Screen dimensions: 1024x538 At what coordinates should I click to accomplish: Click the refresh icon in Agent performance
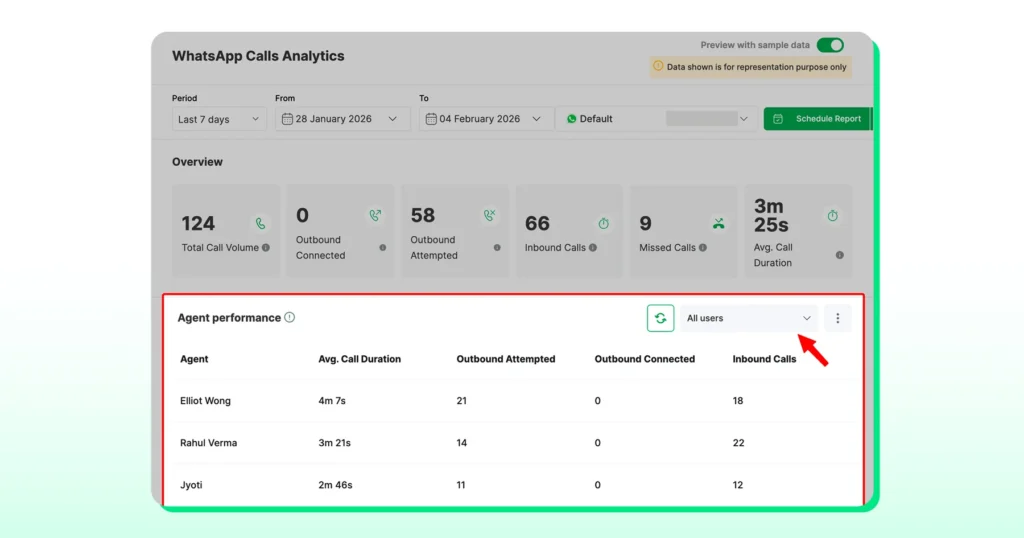coord(660,318)
